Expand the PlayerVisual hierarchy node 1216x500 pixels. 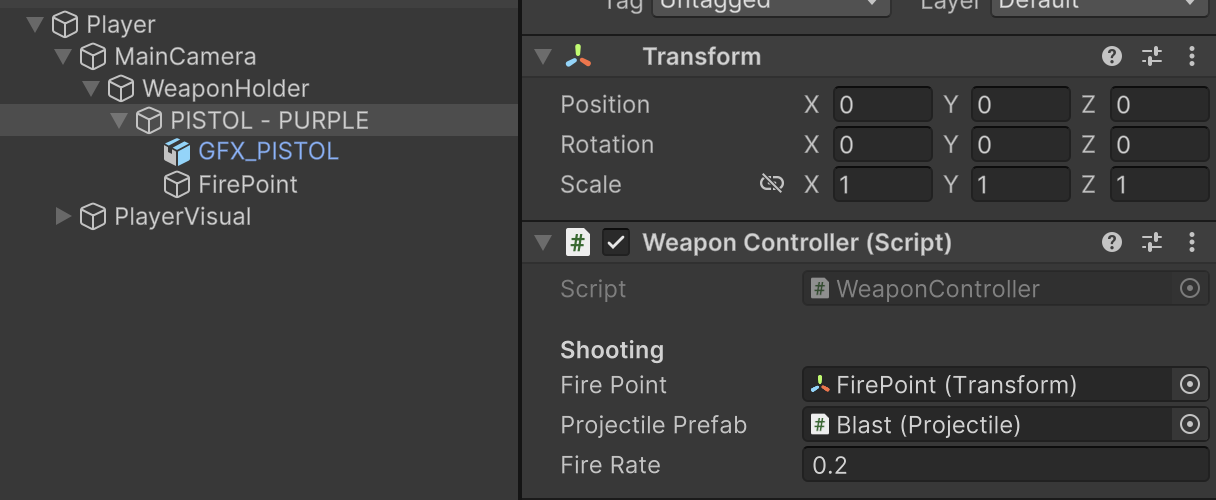64,217
